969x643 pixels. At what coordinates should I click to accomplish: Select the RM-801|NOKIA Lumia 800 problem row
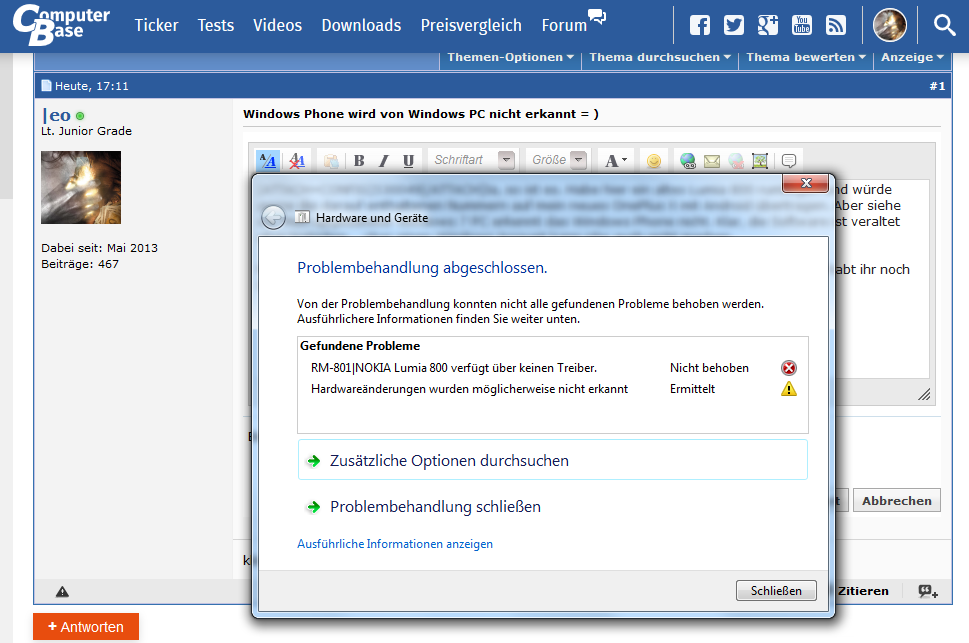(553, 368)
